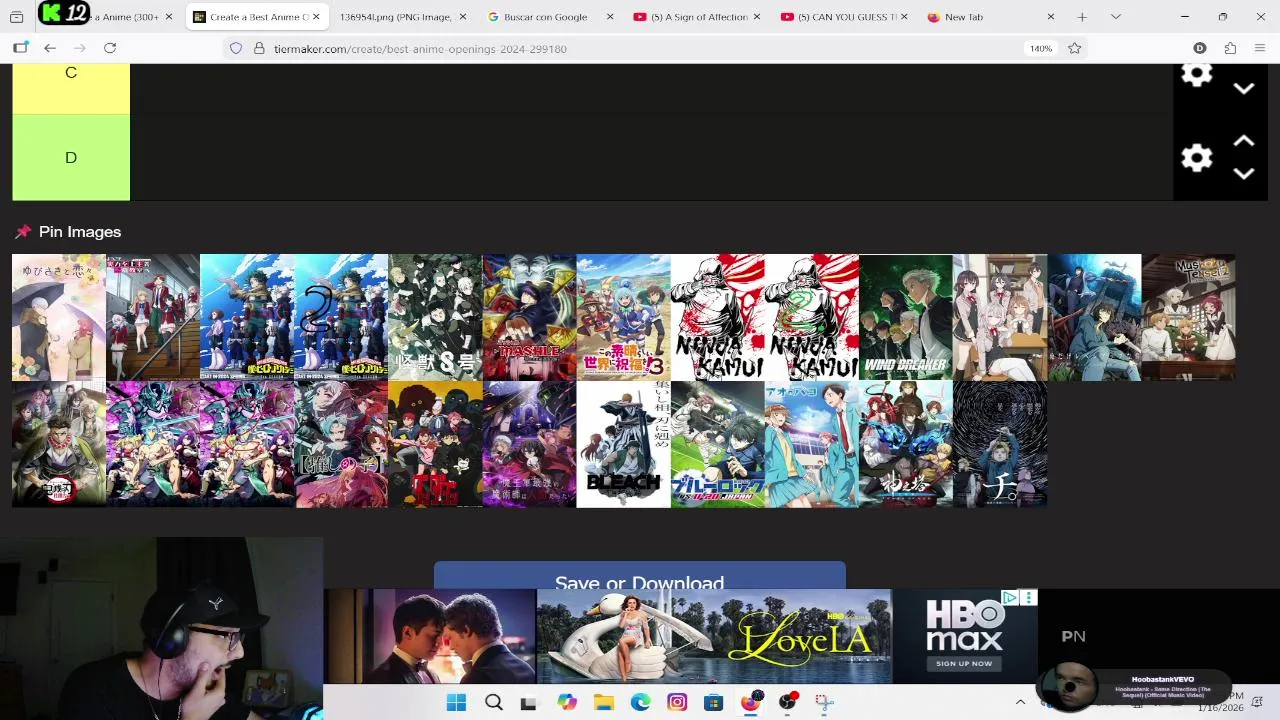Viewport: 1280px width, 720px height.
Task: Select the starry sky Chi image
Action: [x=999, y=444]
